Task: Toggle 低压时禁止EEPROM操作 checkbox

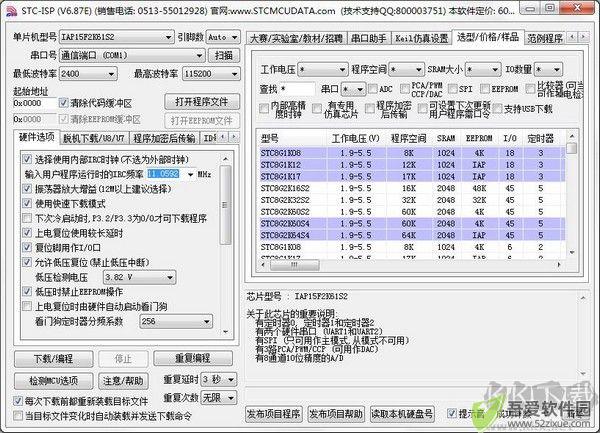Action: tap(27, 291)
